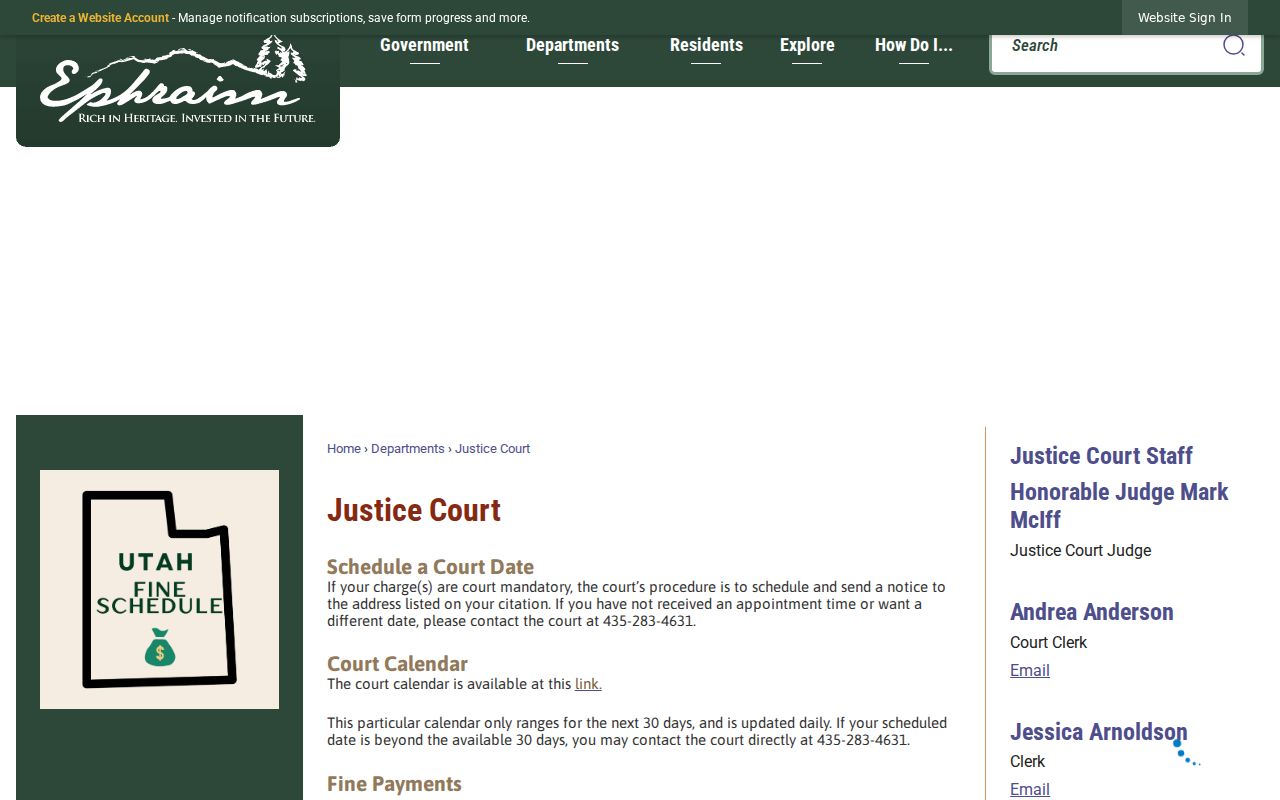The image size is (1280, 800).
Task: Open the Departments menu
Action: 572,45
